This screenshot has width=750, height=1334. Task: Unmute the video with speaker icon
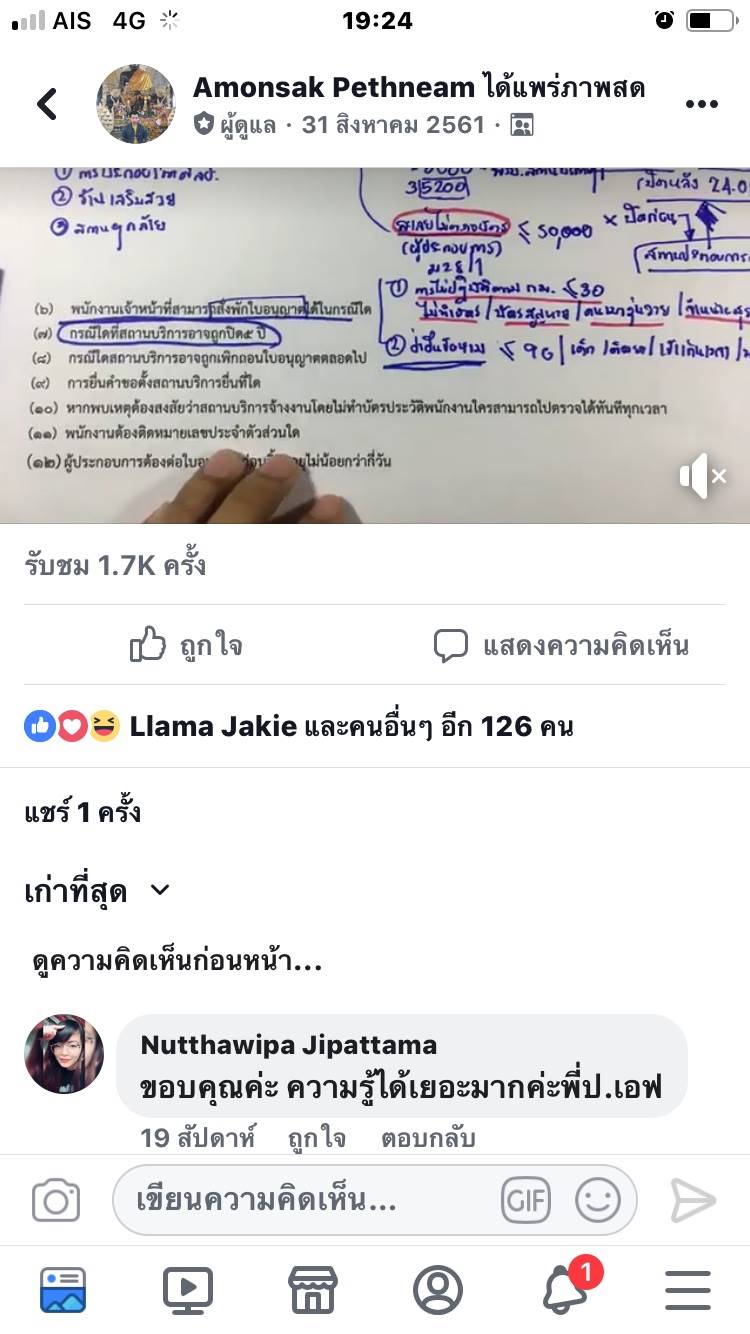pos(704,476)
